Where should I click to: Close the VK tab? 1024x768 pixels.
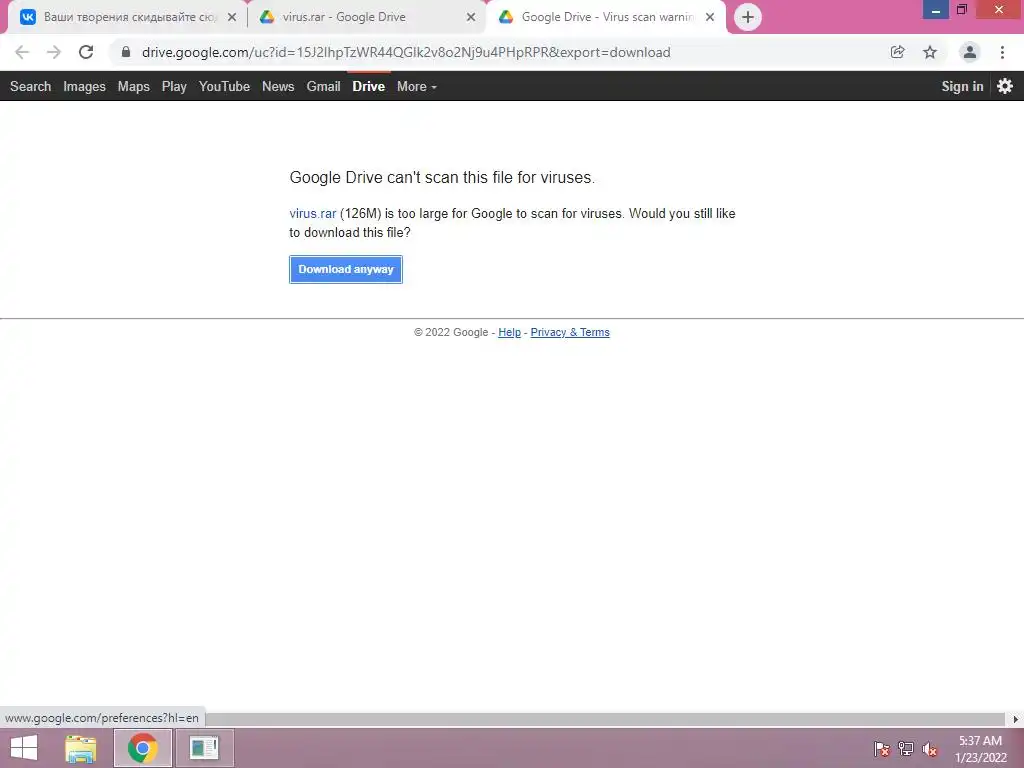coord(232,17)
